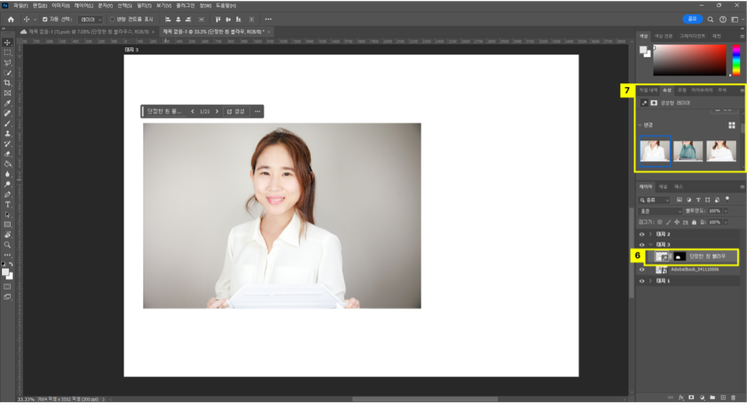
Task: Select the second variation thumbnail
Action: tap(689, 151)
